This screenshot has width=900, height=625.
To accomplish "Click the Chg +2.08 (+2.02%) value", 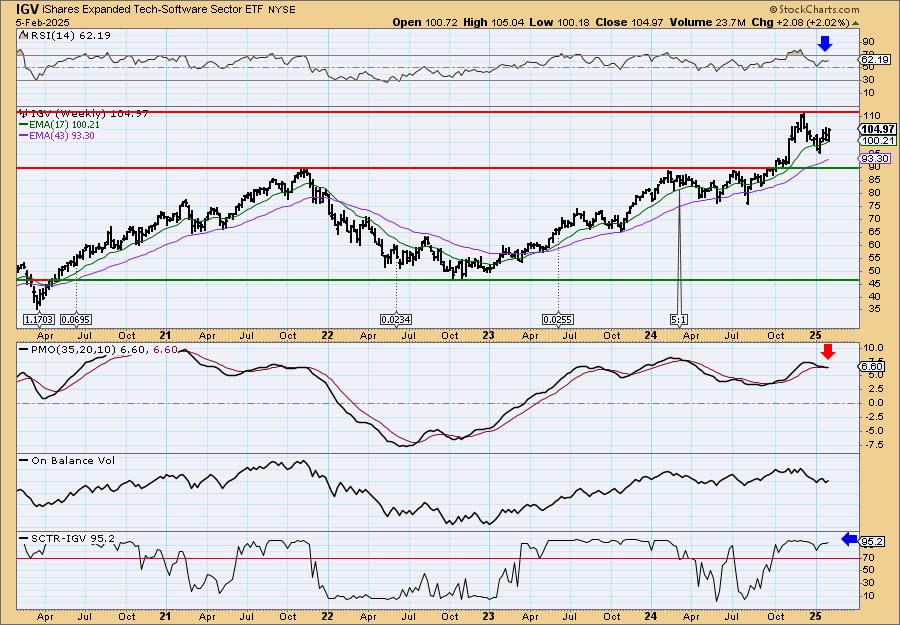I will click(800, 22).
